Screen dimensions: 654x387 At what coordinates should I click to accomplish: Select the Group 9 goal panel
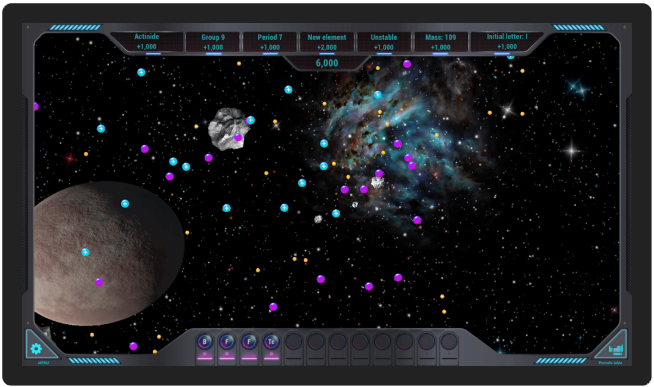tap(213, 42)
